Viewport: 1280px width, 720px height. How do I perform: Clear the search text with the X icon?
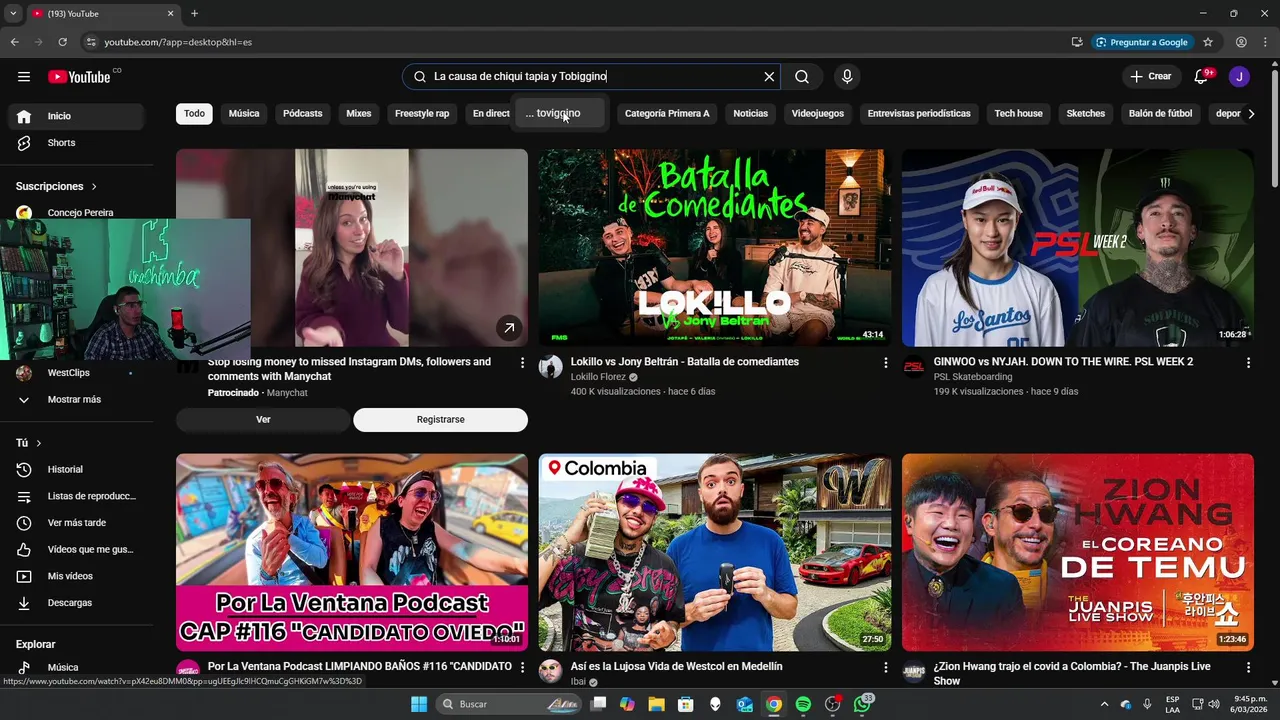point(769,77)
